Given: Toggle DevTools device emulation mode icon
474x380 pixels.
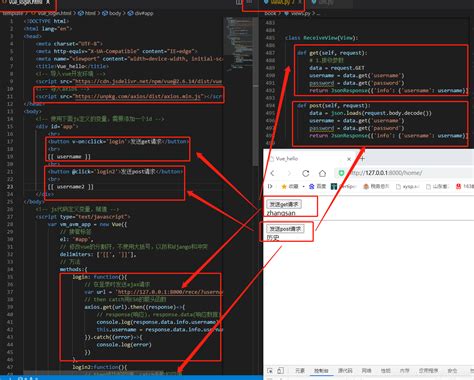Looking at the screenshot, I should point(281,371).
